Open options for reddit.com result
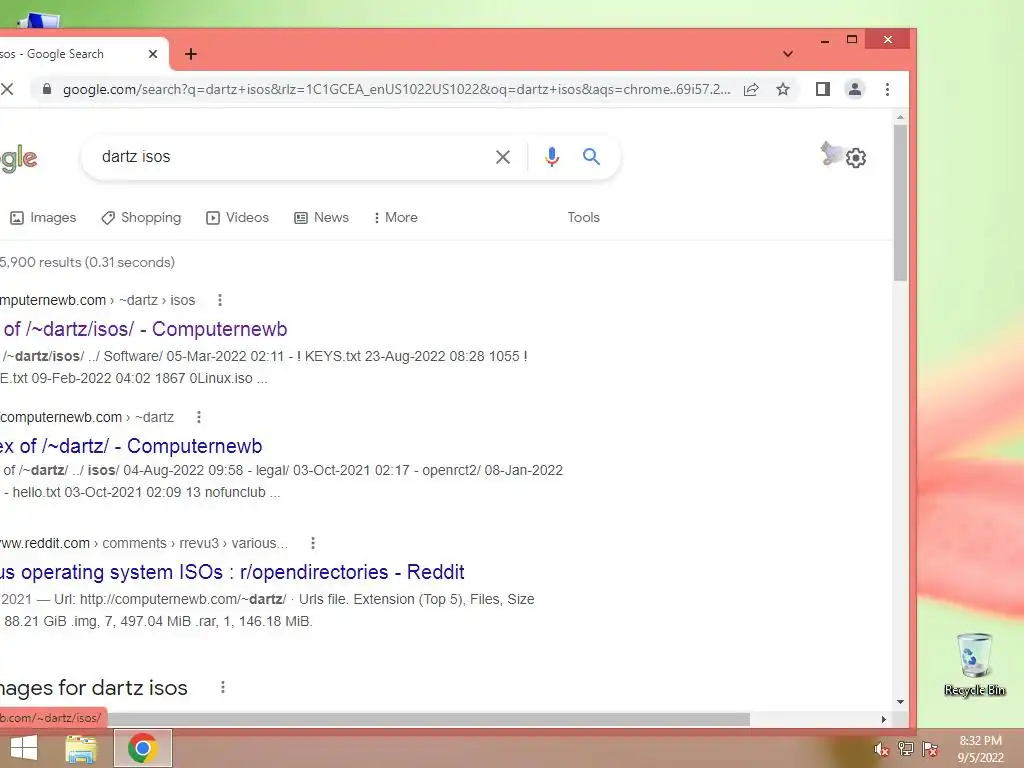The height and width of the screenshot is (768, 1024). pyautogui.click(x=313, y=543)
